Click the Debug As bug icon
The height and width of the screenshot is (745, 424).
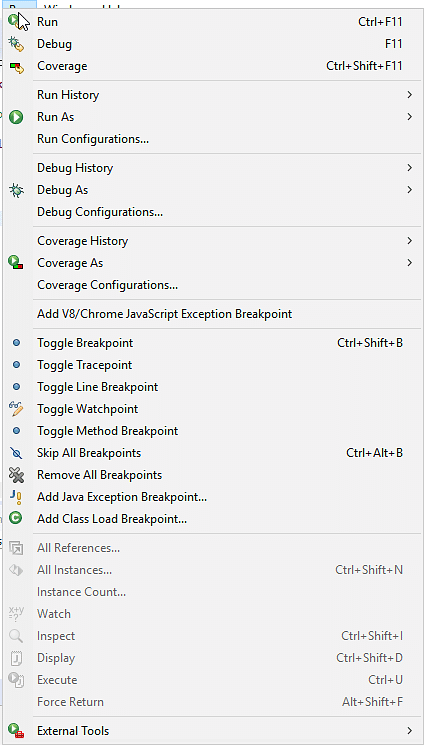[x=16, y=190]
